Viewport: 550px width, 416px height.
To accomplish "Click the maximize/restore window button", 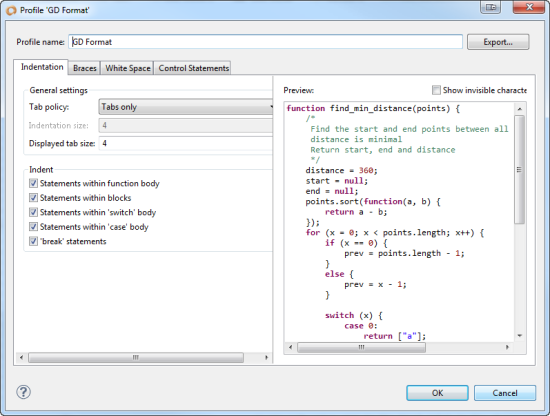I will point(491,7).
